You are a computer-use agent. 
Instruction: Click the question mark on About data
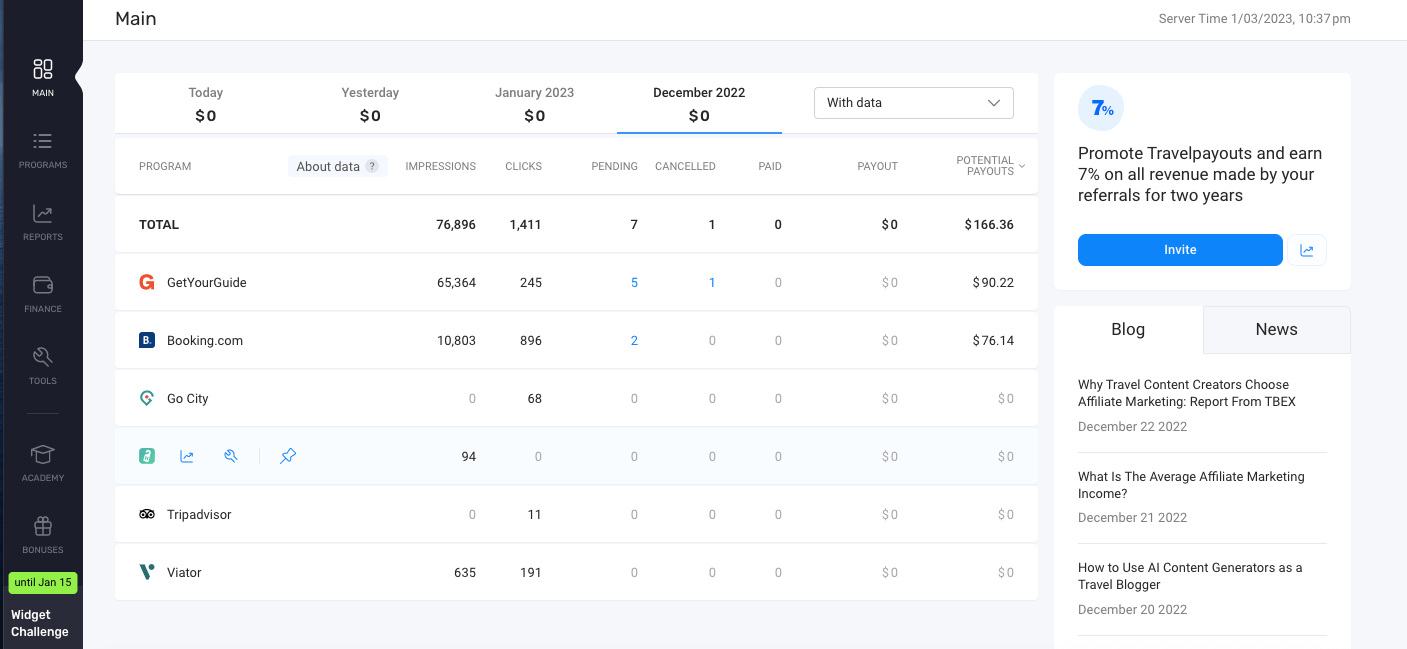(372, 167)
